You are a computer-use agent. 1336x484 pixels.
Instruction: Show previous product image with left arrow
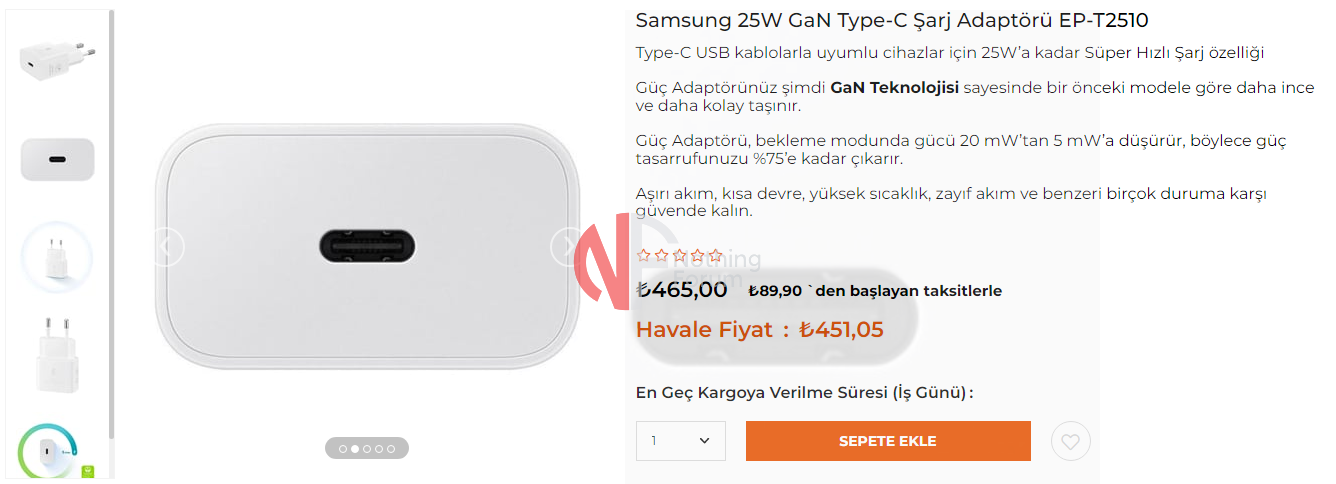tap(168, 246)
